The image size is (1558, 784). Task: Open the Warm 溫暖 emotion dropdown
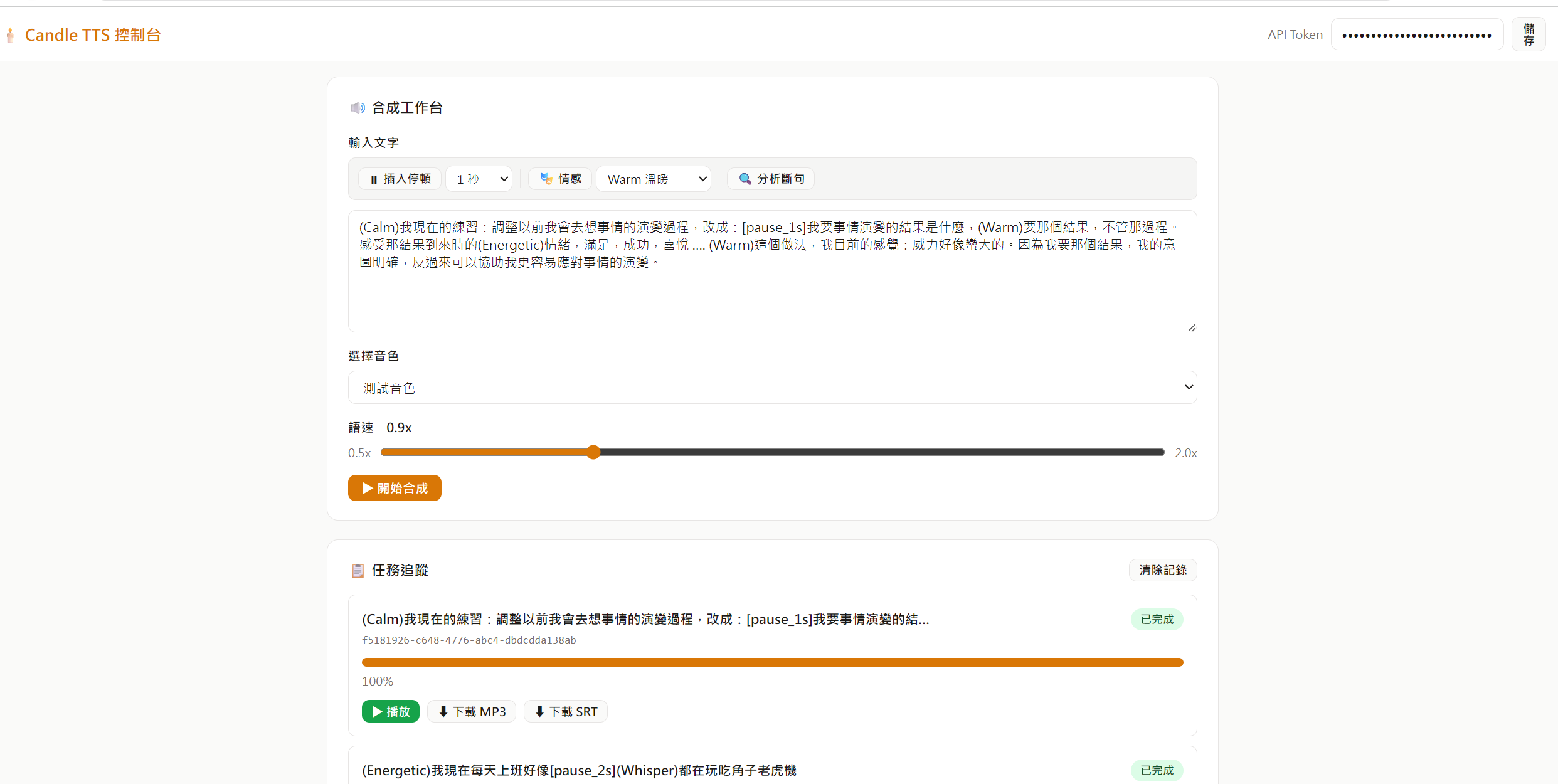tap(654, 179)
